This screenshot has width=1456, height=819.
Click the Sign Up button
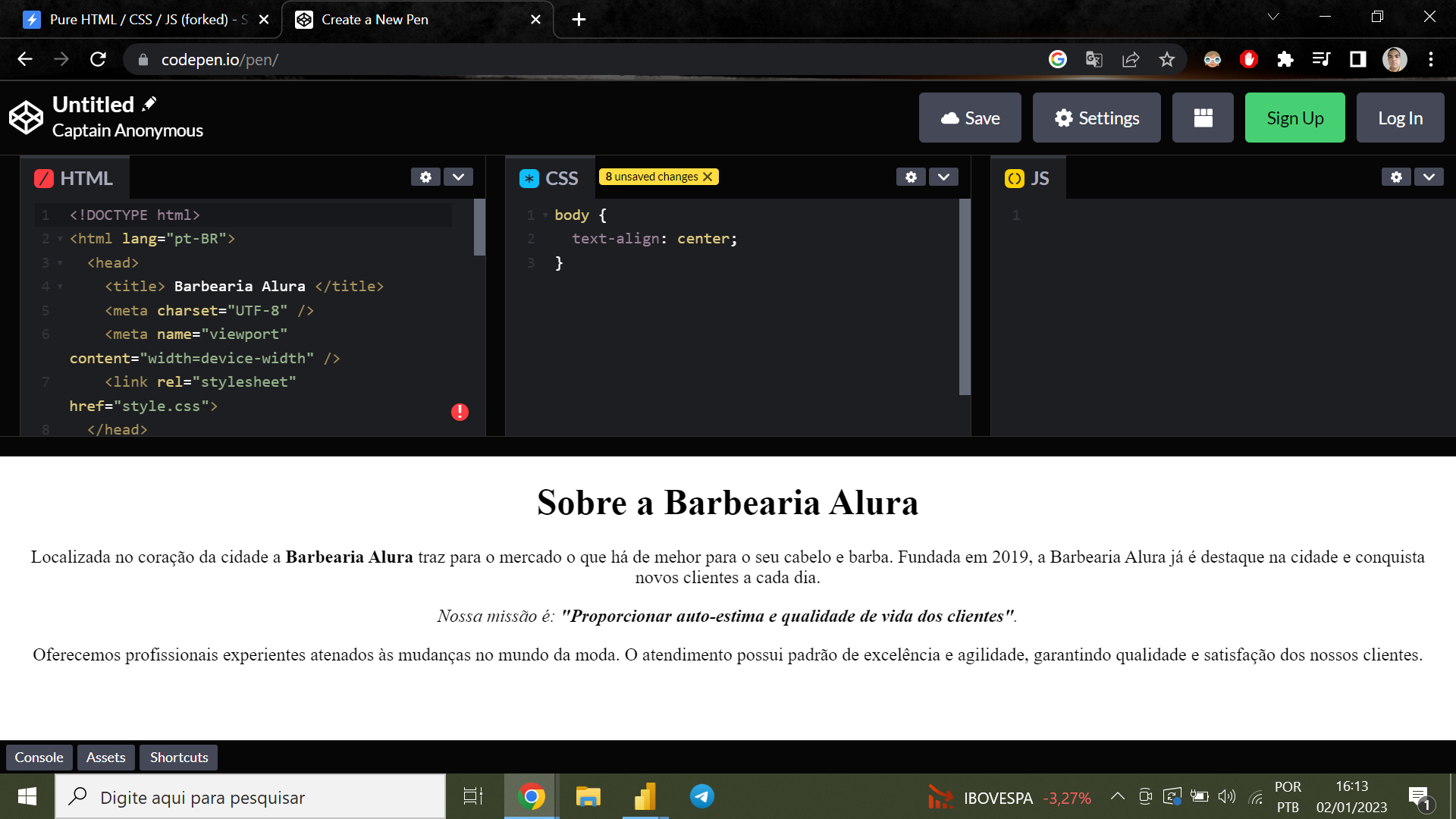coord(1295,118)
